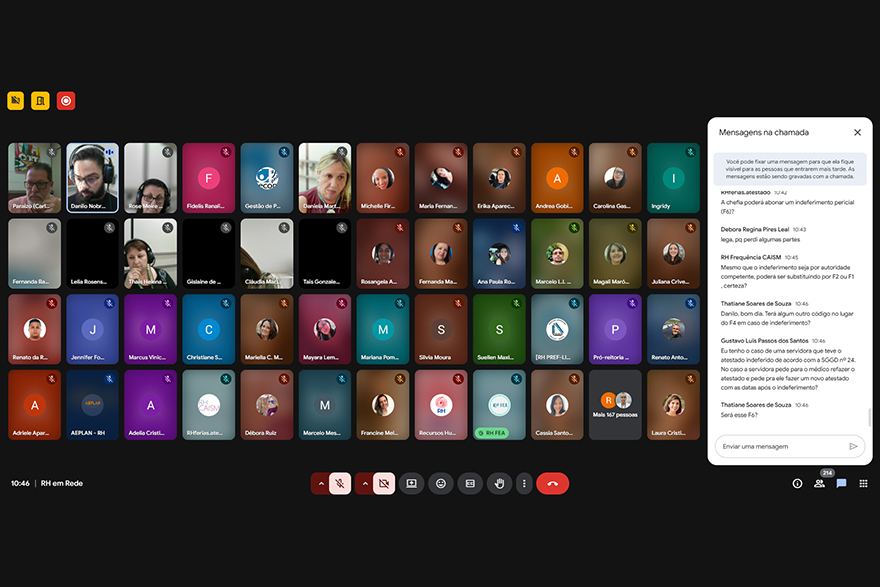Start presenting your screen

[412, 484]
